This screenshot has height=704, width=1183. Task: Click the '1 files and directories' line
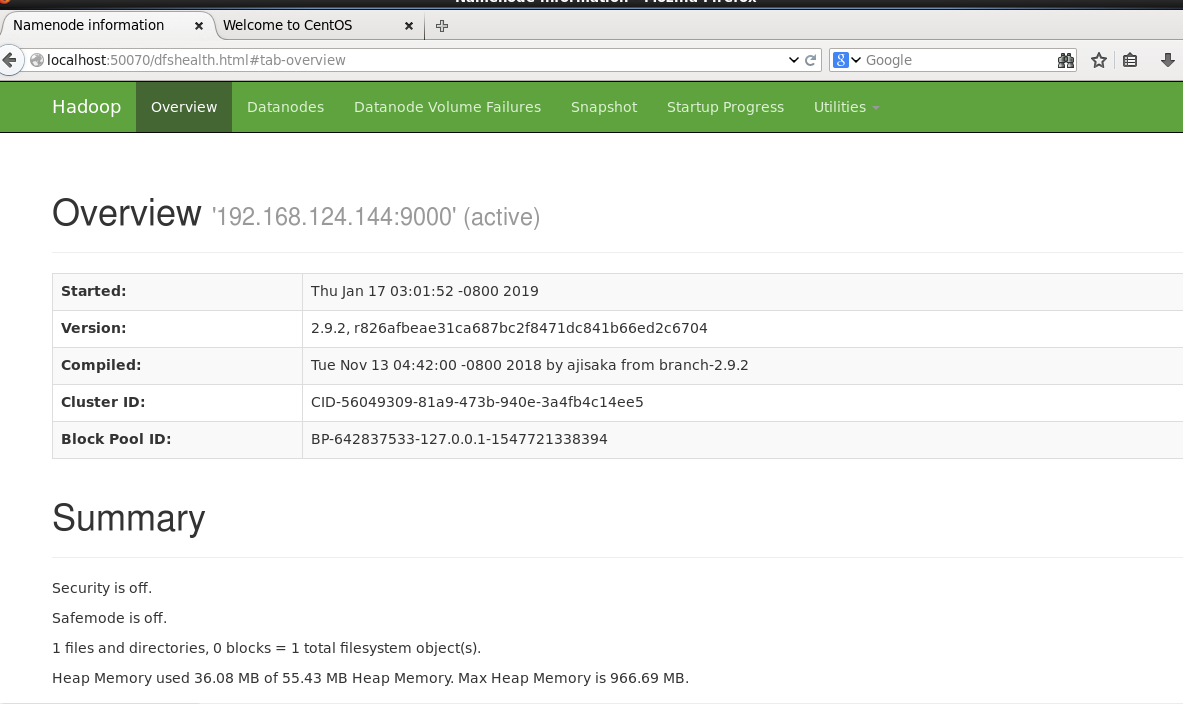click(x=266, y=648)
